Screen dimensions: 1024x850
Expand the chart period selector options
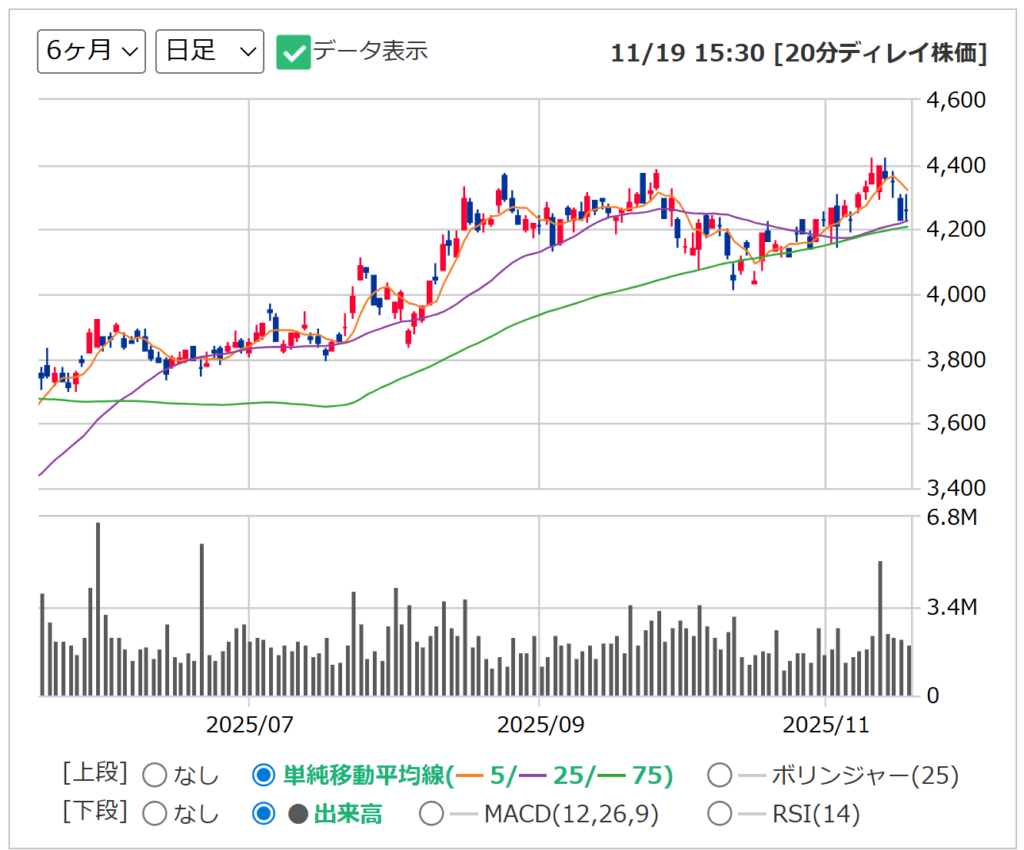pyautogui.click(x=91, y=51)
